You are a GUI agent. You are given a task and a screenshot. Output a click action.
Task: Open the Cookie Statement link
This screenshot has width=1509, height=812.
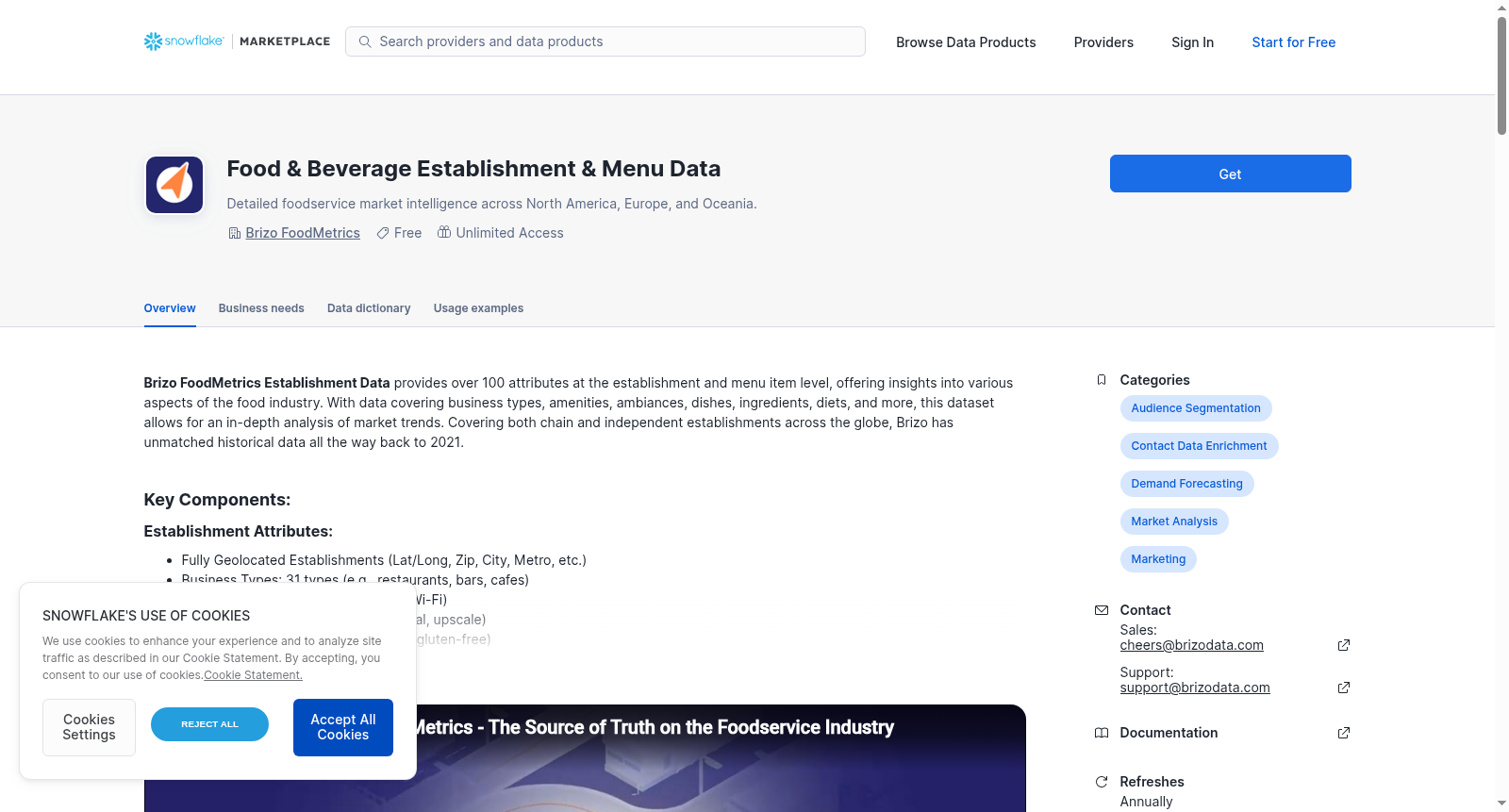tap(253, 675)
